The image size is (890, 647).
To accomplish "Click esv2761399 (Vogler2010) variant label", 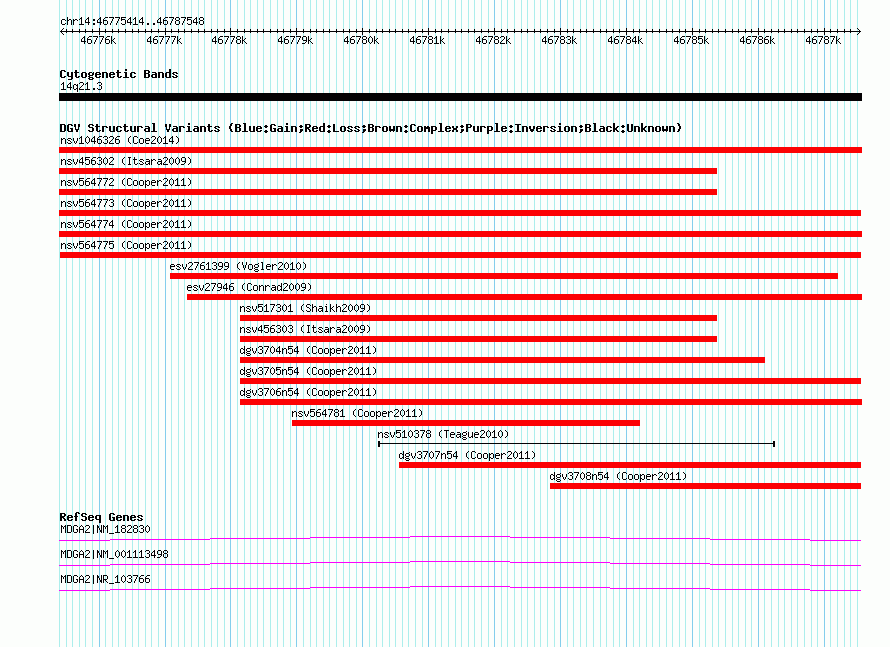I will pos(238,266).
